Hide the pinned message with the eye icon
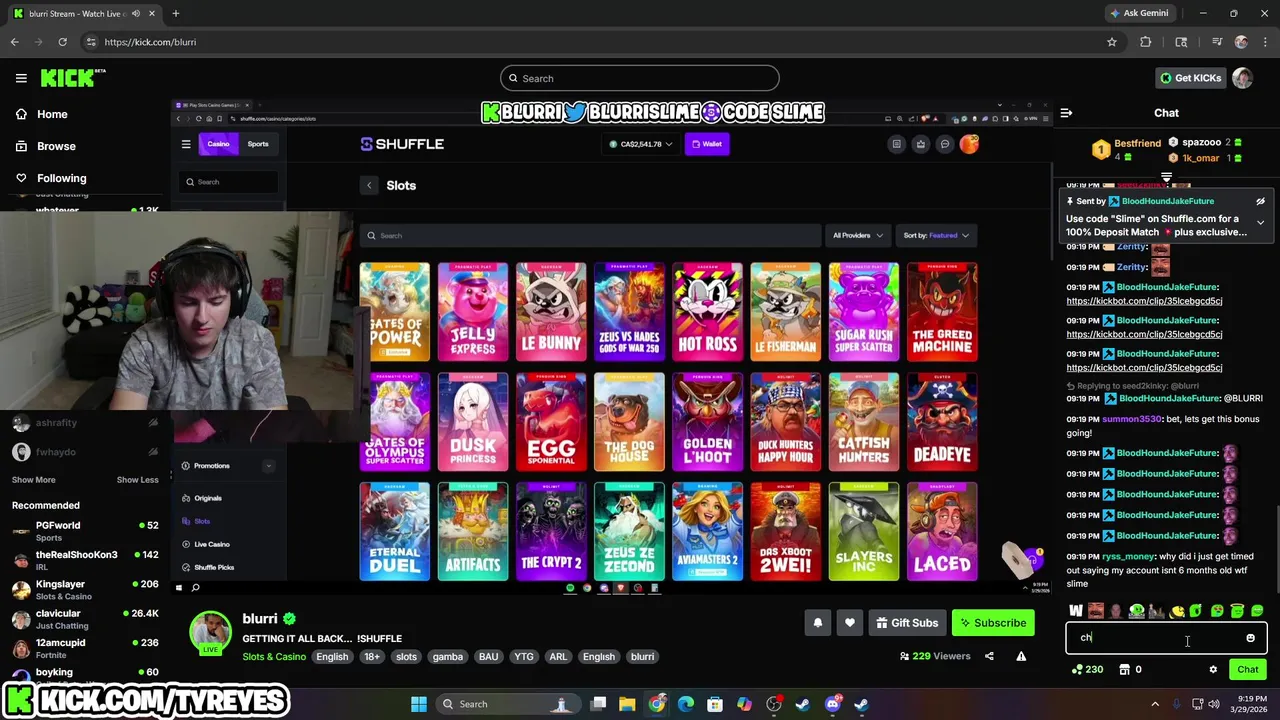 click(1260, 201)
